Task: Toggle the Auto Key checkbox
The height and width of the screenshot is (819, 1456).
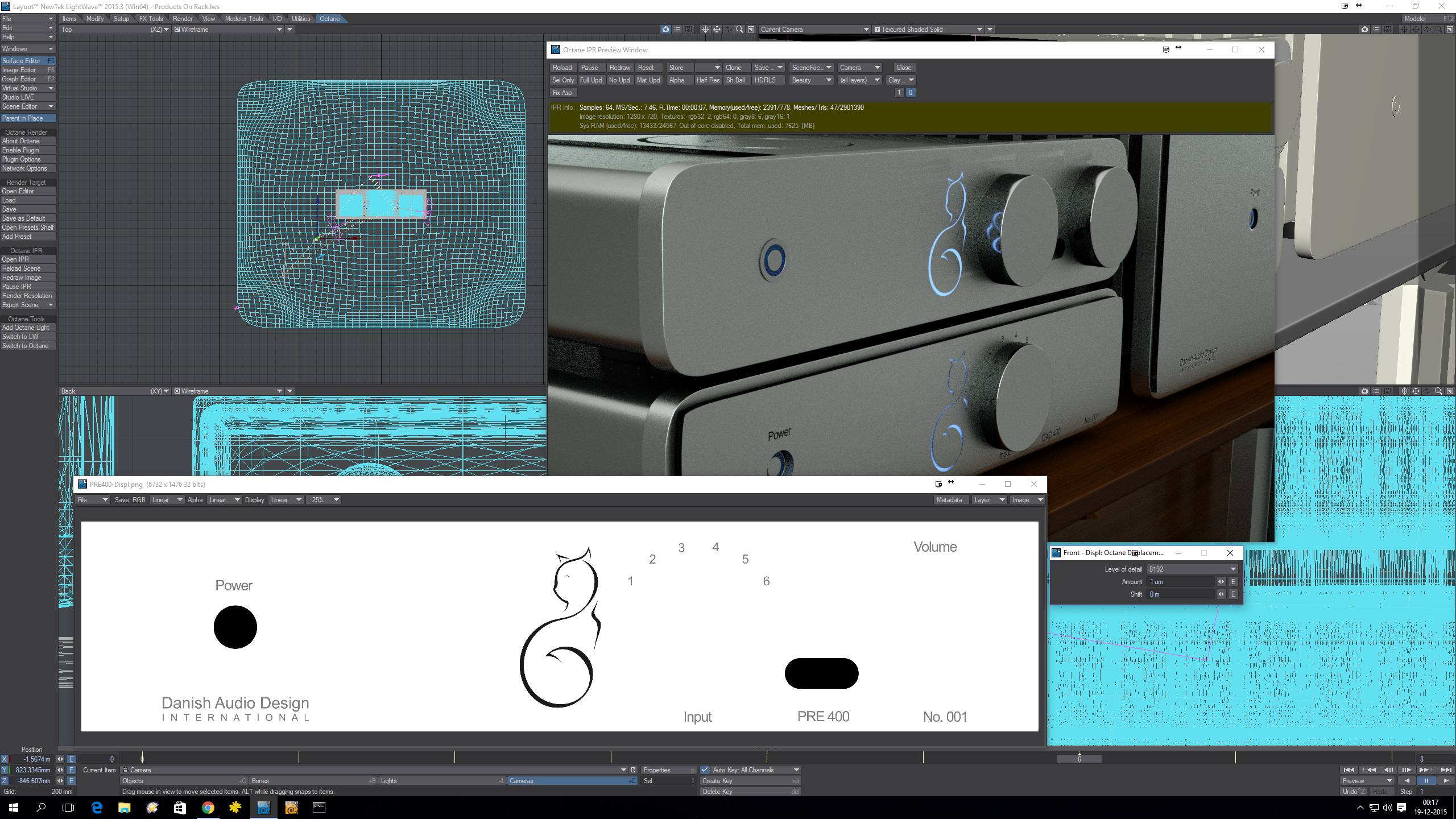Action: pos(705,770)
